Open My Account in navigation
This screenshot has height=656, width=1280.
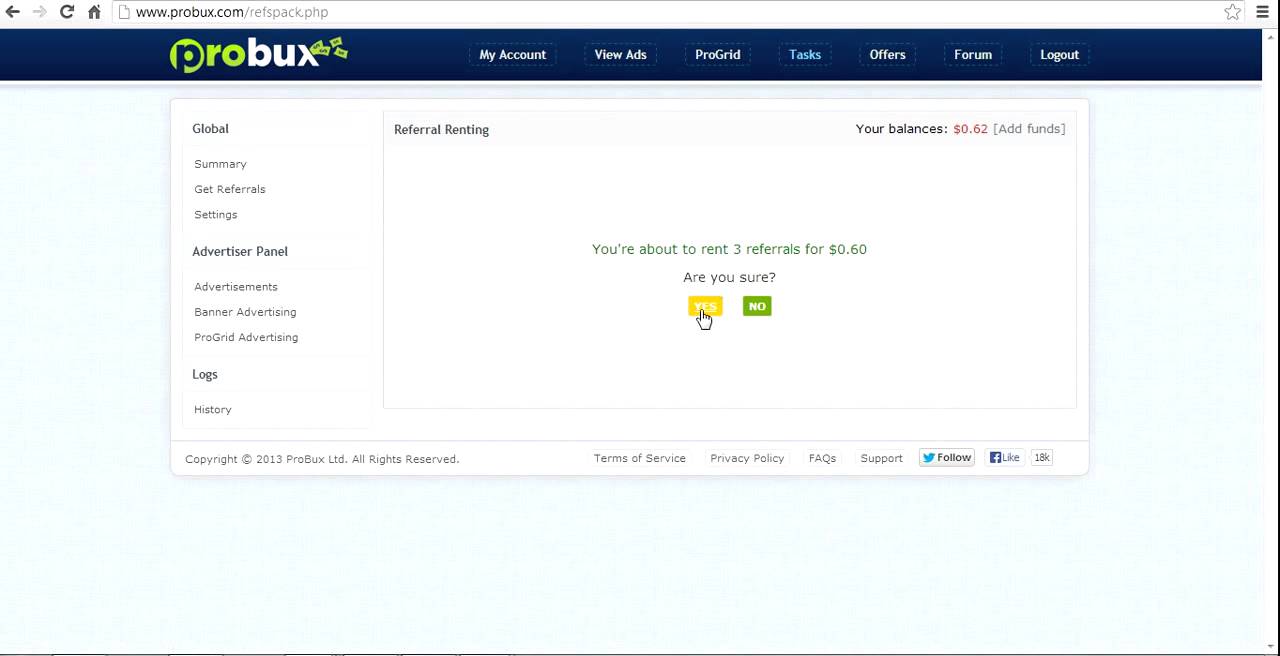(x=512, y=55)
